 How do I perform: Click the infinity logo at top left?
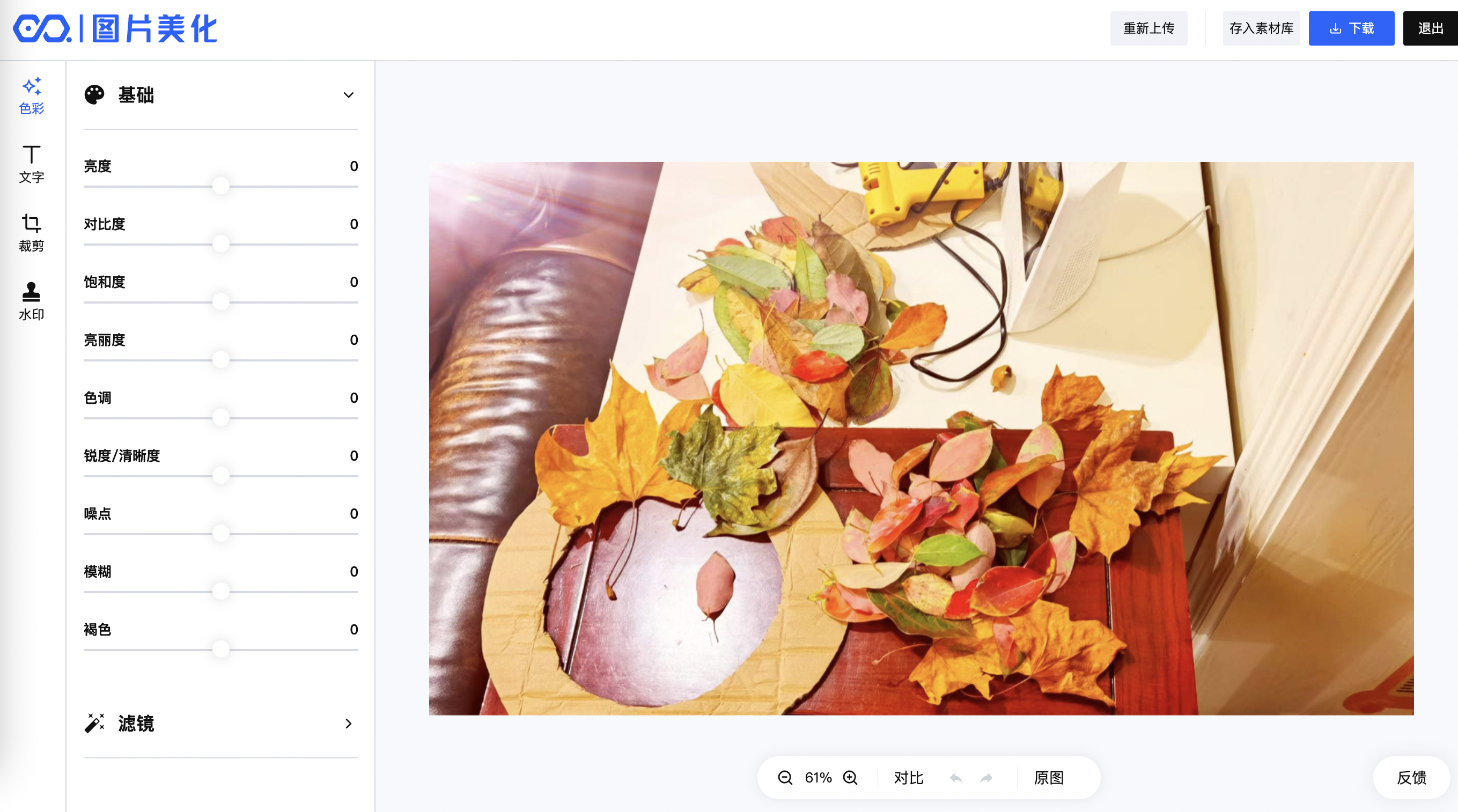coord(42,28)
